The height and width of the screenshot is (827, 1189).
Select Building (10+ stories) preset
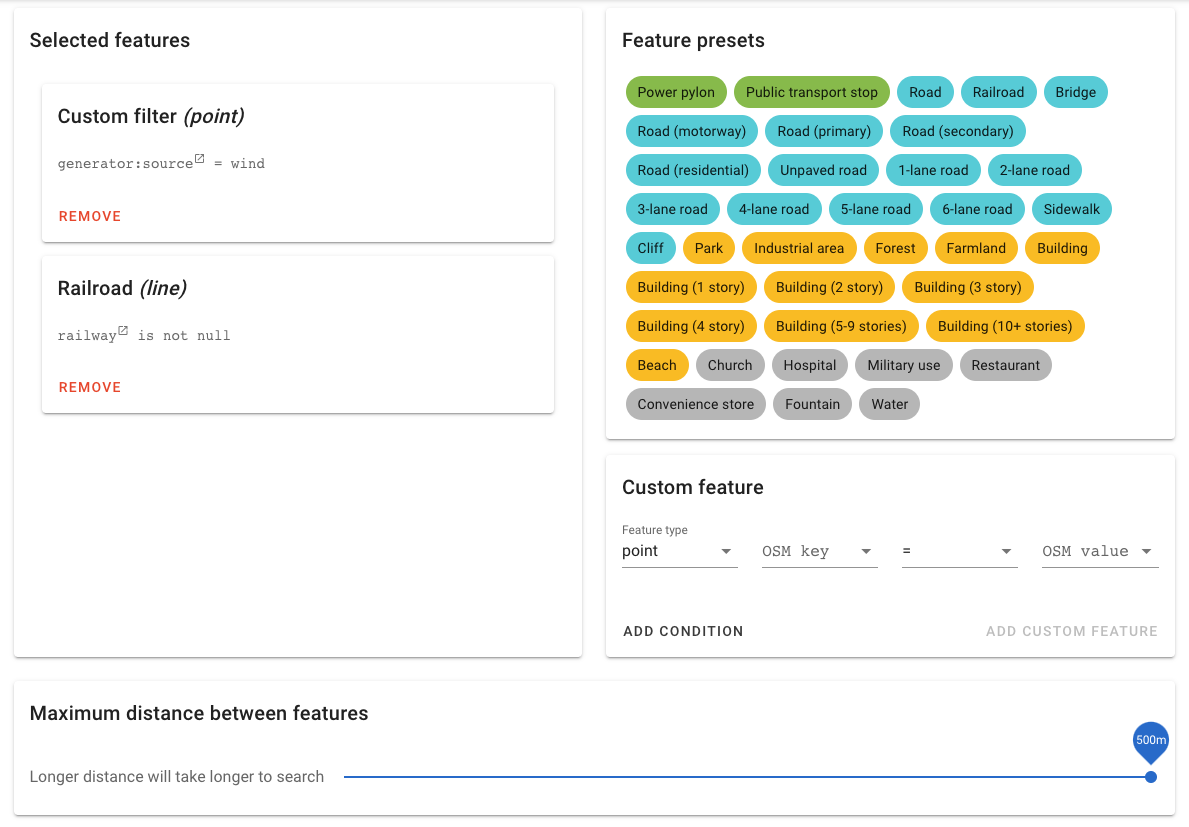click(1005, 327)
